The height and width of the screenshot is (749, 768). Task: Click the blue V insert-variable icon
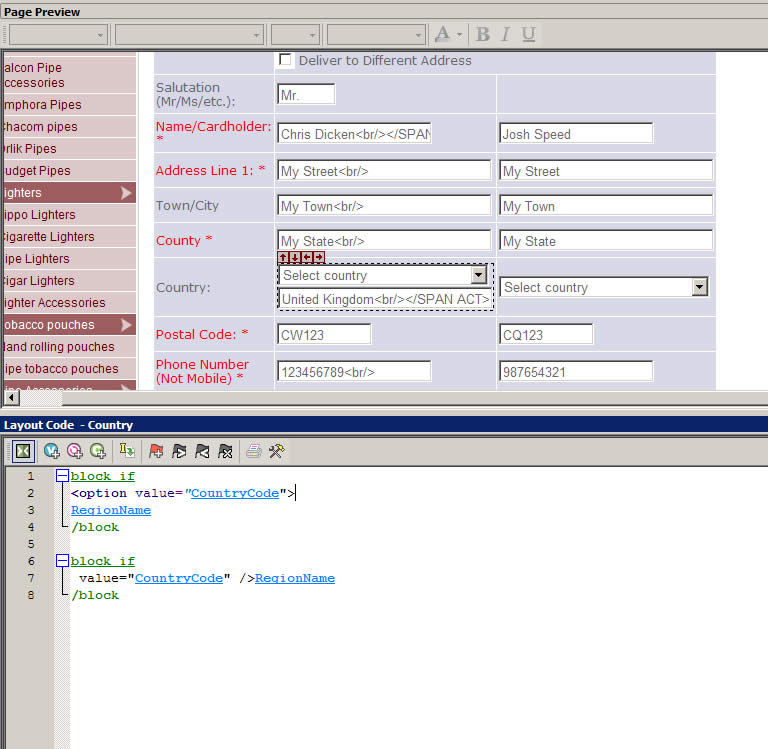(52, 451)
